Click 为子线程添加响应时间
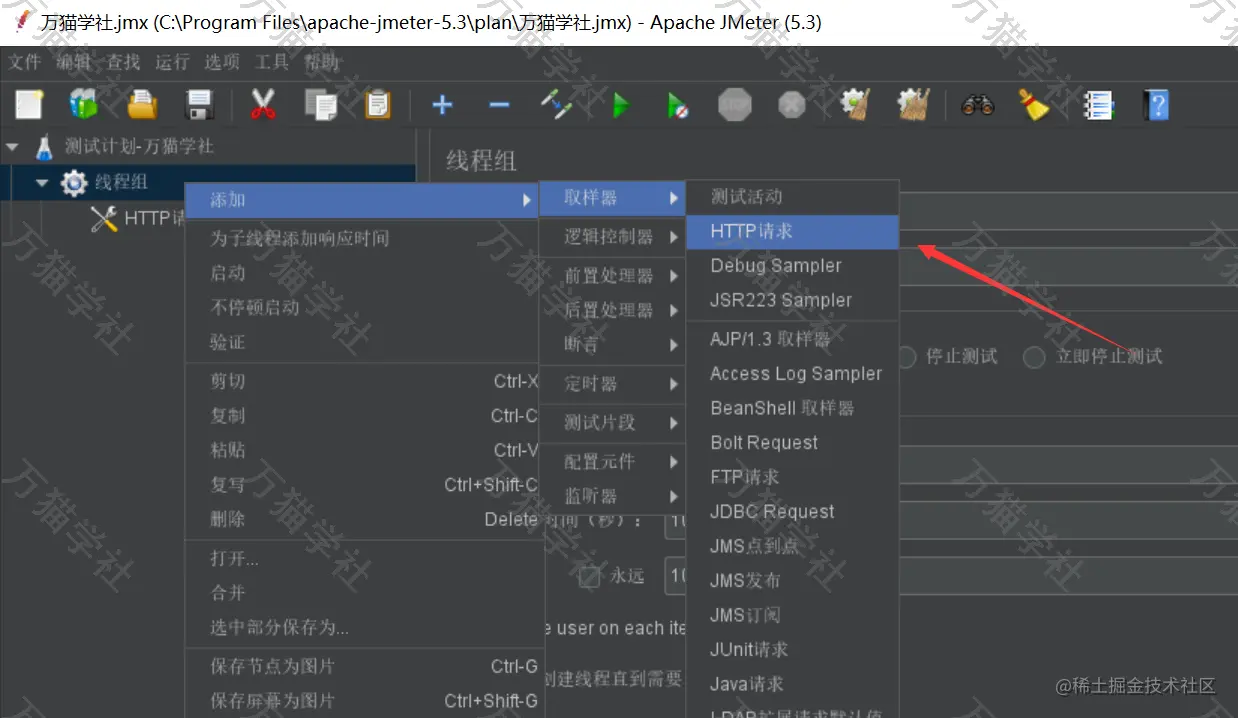The image size is (1238, 718). (x=362, y=239)
